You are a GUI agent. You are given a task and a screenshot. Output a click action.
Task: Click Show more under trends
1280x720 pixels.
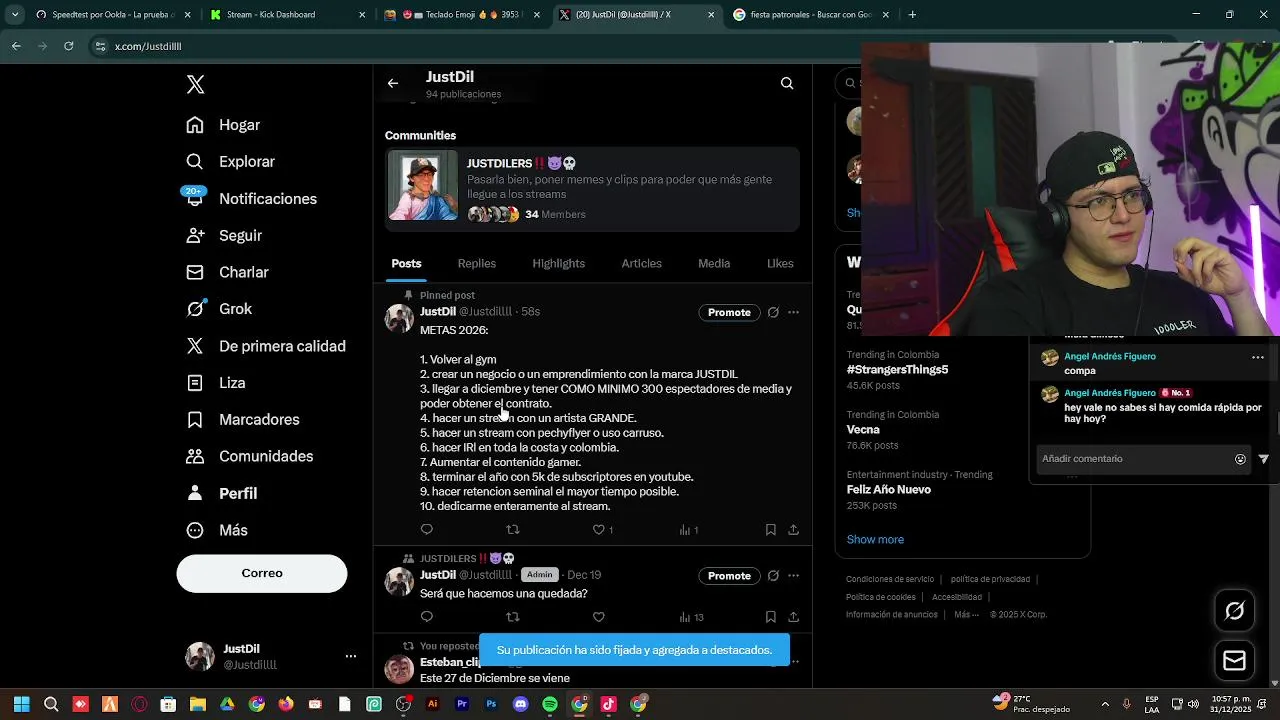point(875,540)
